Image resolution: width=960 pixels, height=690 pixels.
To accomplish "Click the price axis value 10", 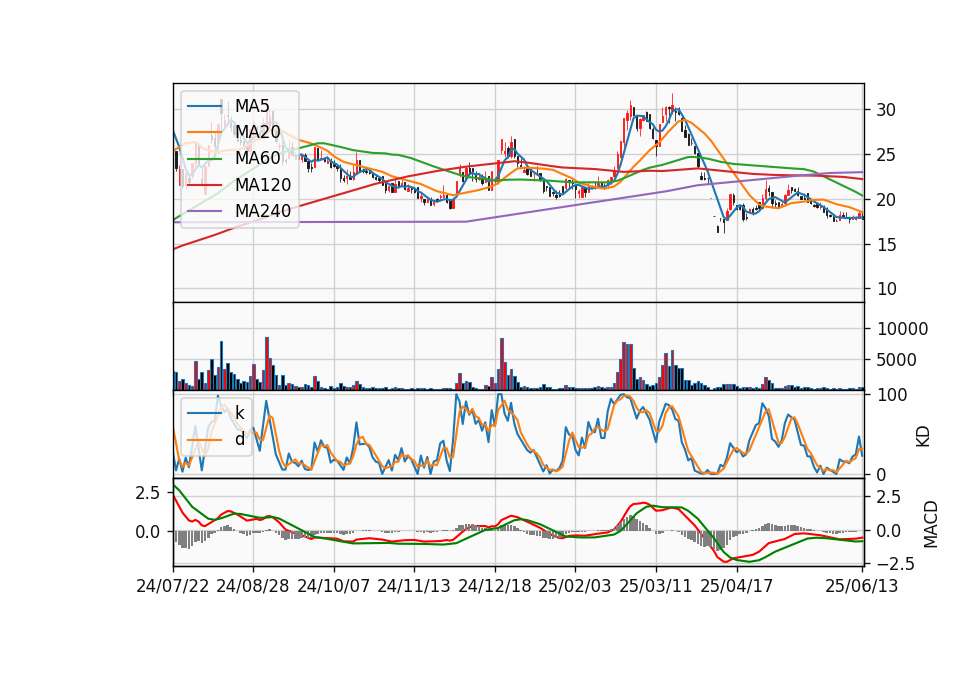I will coord(885,289).
